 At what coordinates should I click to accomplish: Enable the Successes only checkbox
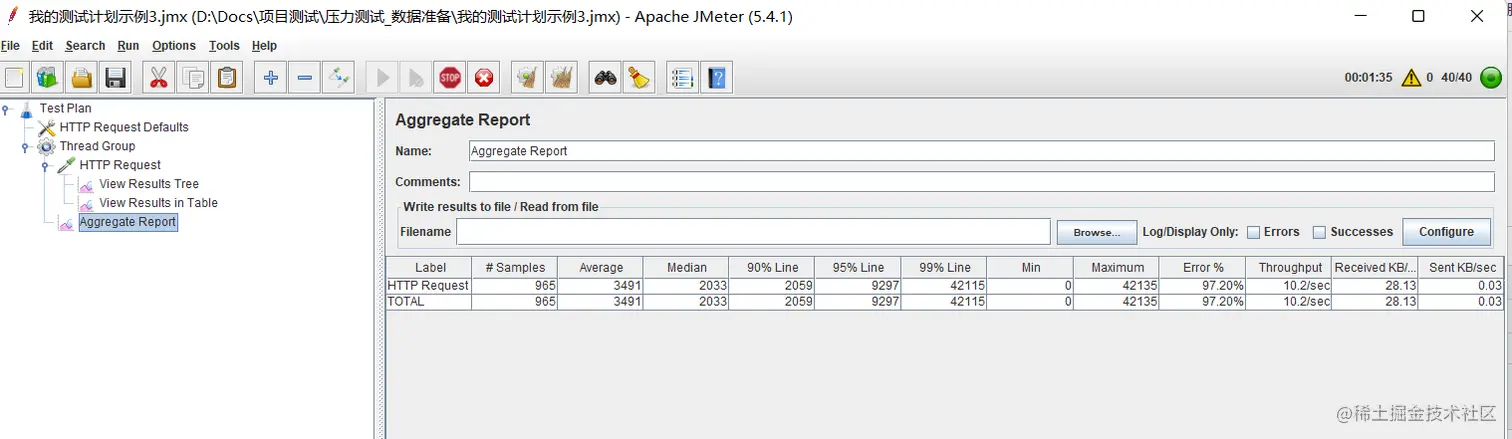click(1319, 232)
